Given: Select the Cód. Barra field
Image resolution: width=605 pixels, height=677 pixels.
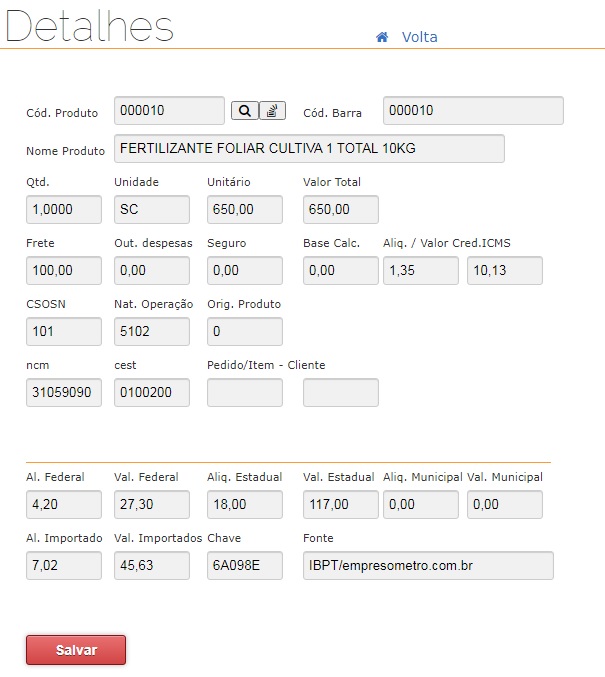Looking at the screenshot, I should (473, 111).
